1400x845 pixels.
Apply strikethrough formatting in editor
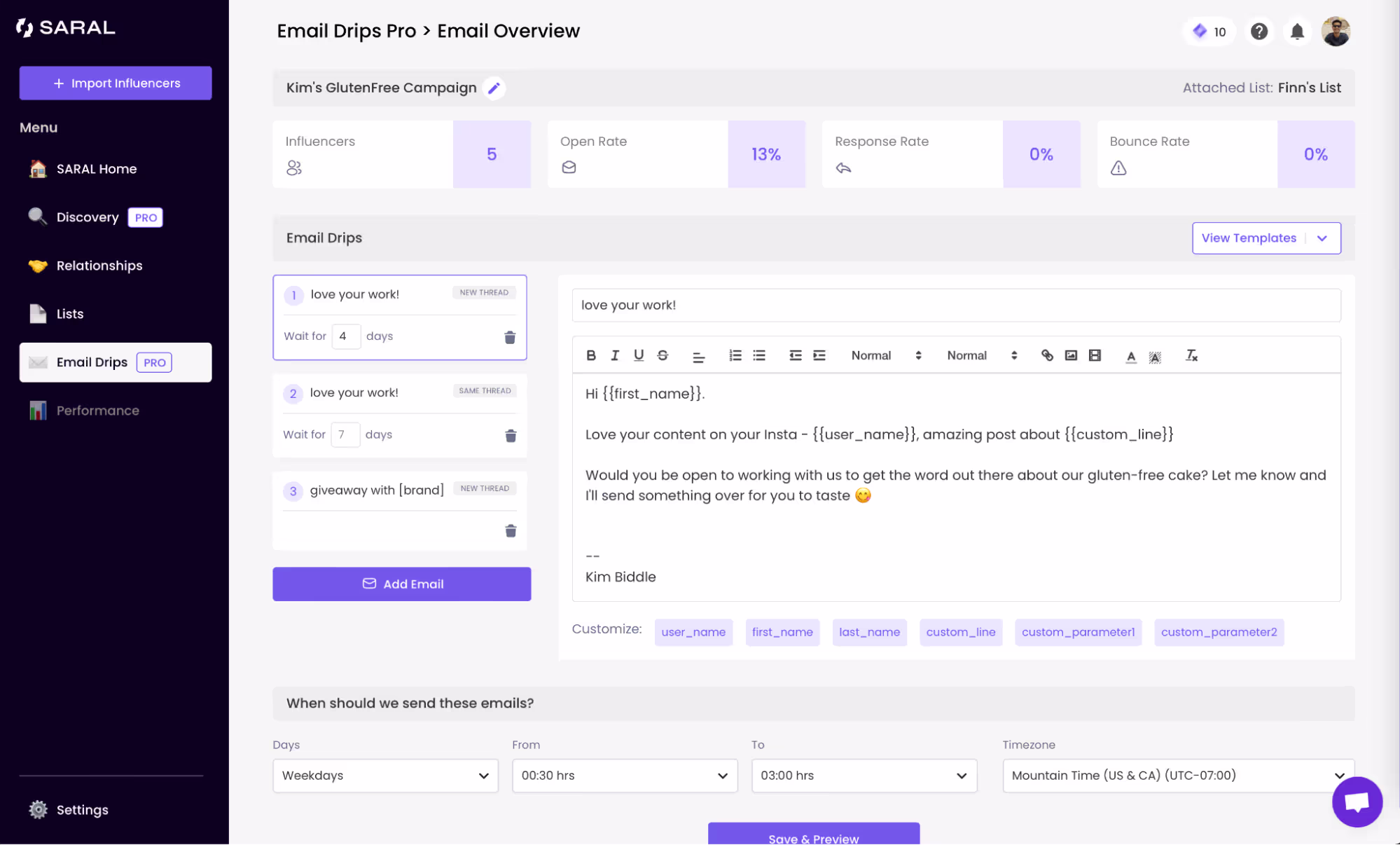click(663, 355)
